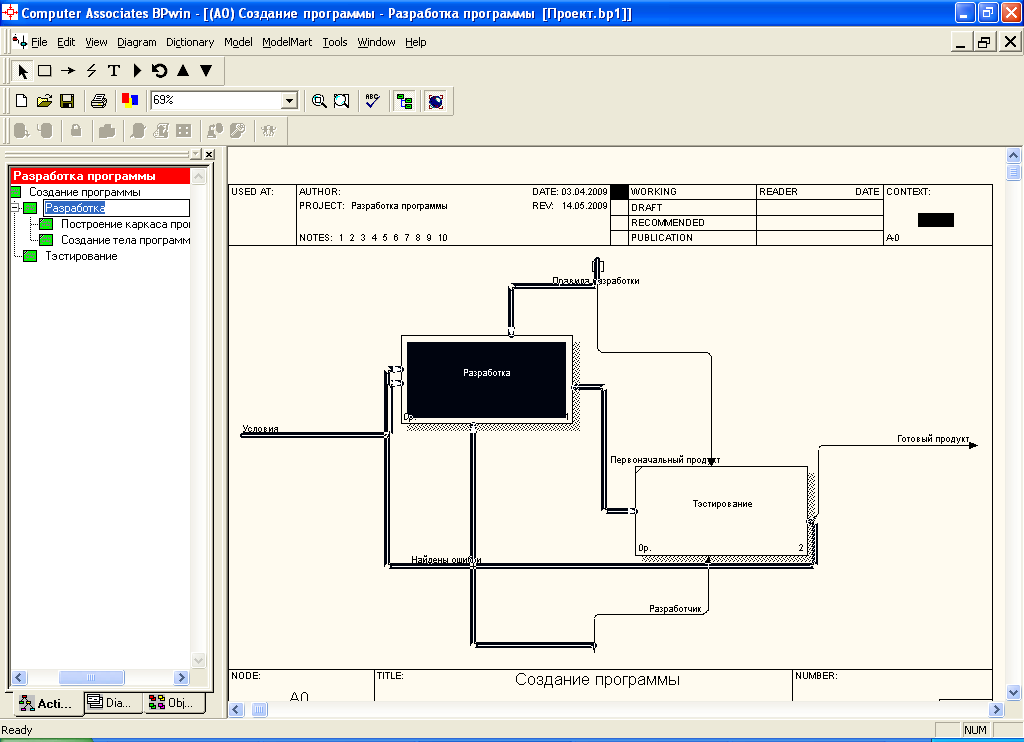This screenshot has height=742, width=1024.
Task: Select Тэстирование in the activity tree
Action: pyautogui.click(x=81, y=256)
